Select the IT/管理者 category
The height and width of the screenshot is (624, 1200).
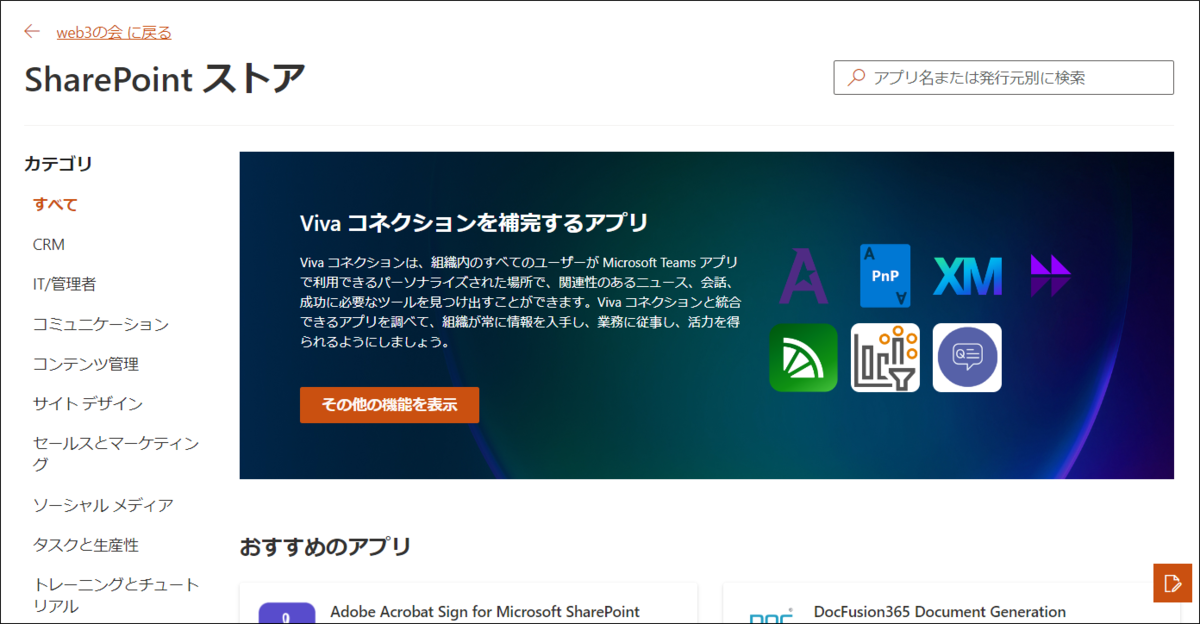(x=64, y=284)
